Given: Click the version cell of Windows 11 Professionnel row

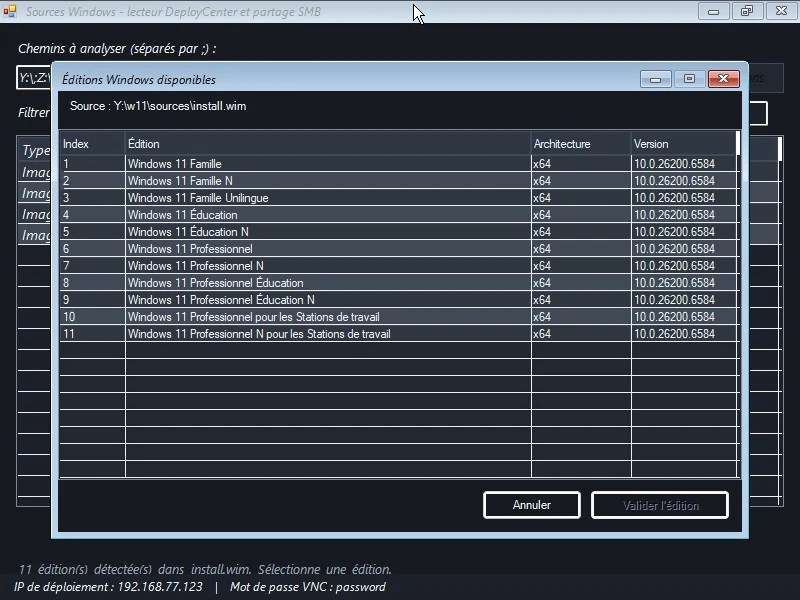Looking at the screenshot, I should click(684, 248).
